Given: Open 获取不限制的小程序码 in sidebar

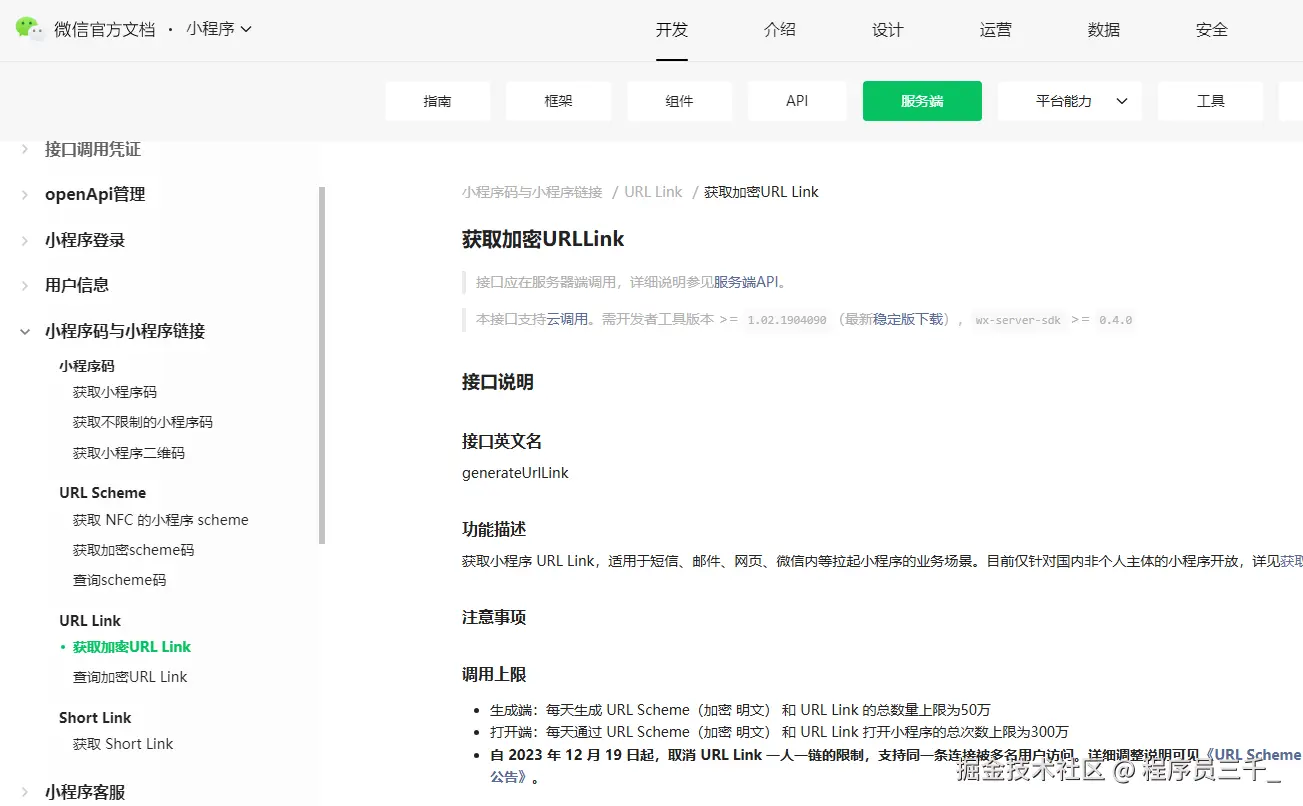Looking at the screenshot, I should (143, 422).
